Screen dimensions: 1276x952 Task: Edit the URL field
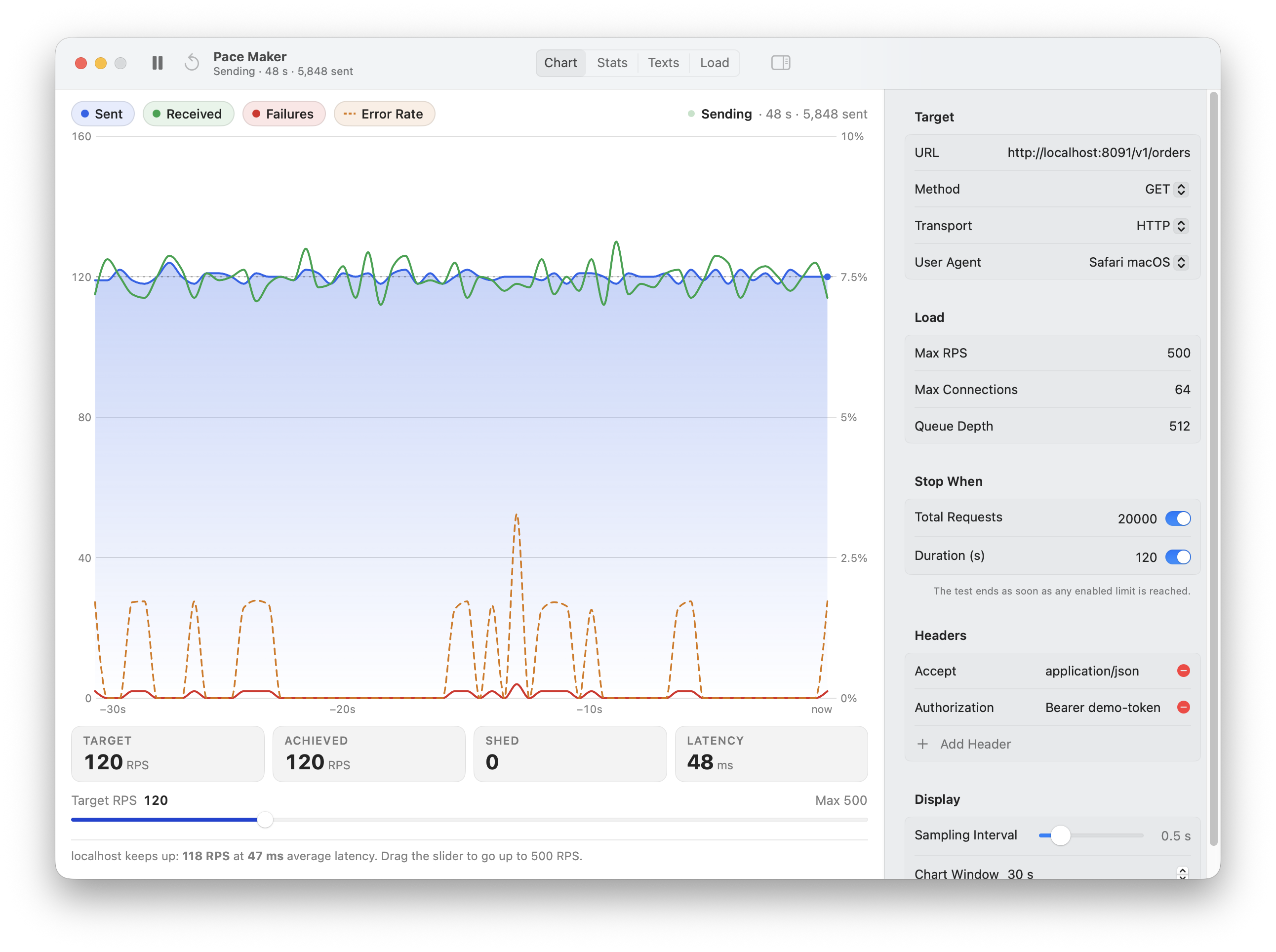coord(1098,153)
